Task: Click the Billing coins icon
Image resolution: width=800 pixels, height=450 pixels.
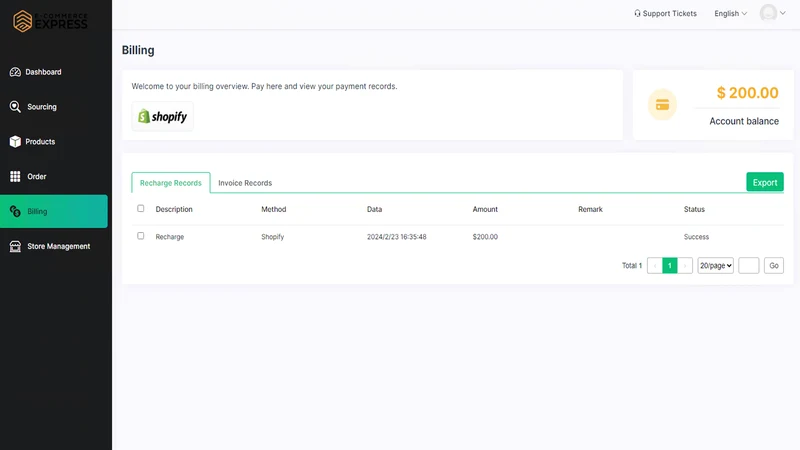Action: coord(15,211)
